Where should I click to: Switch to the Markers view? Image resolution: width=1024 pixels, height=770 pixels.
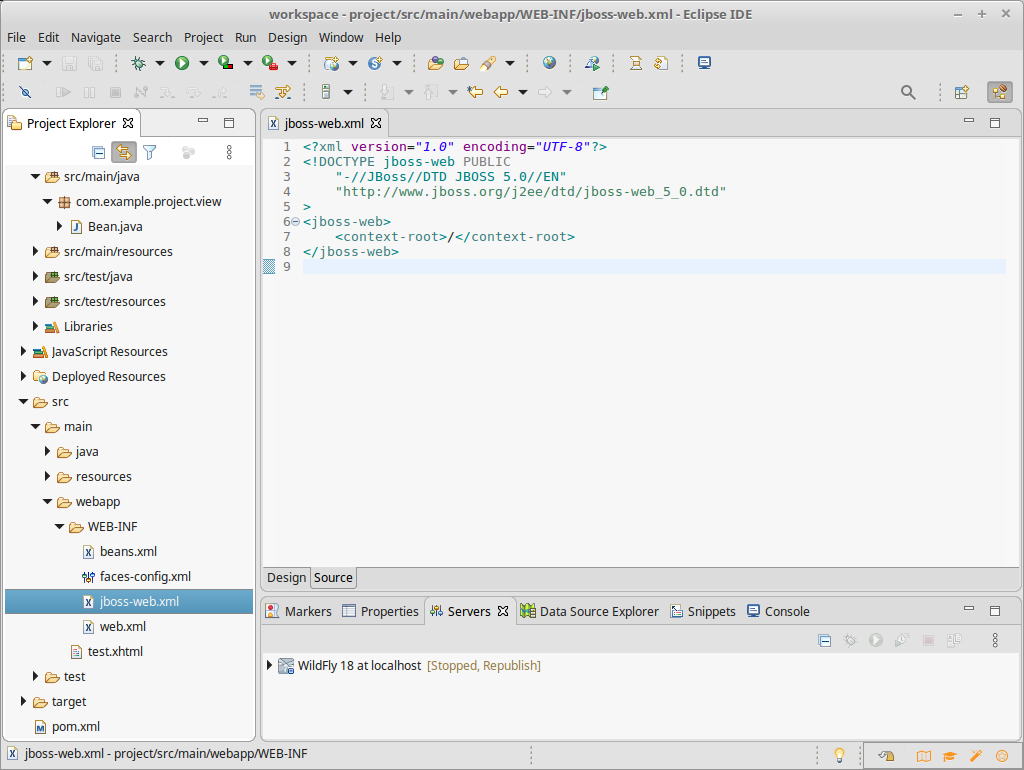click(308, 611)
